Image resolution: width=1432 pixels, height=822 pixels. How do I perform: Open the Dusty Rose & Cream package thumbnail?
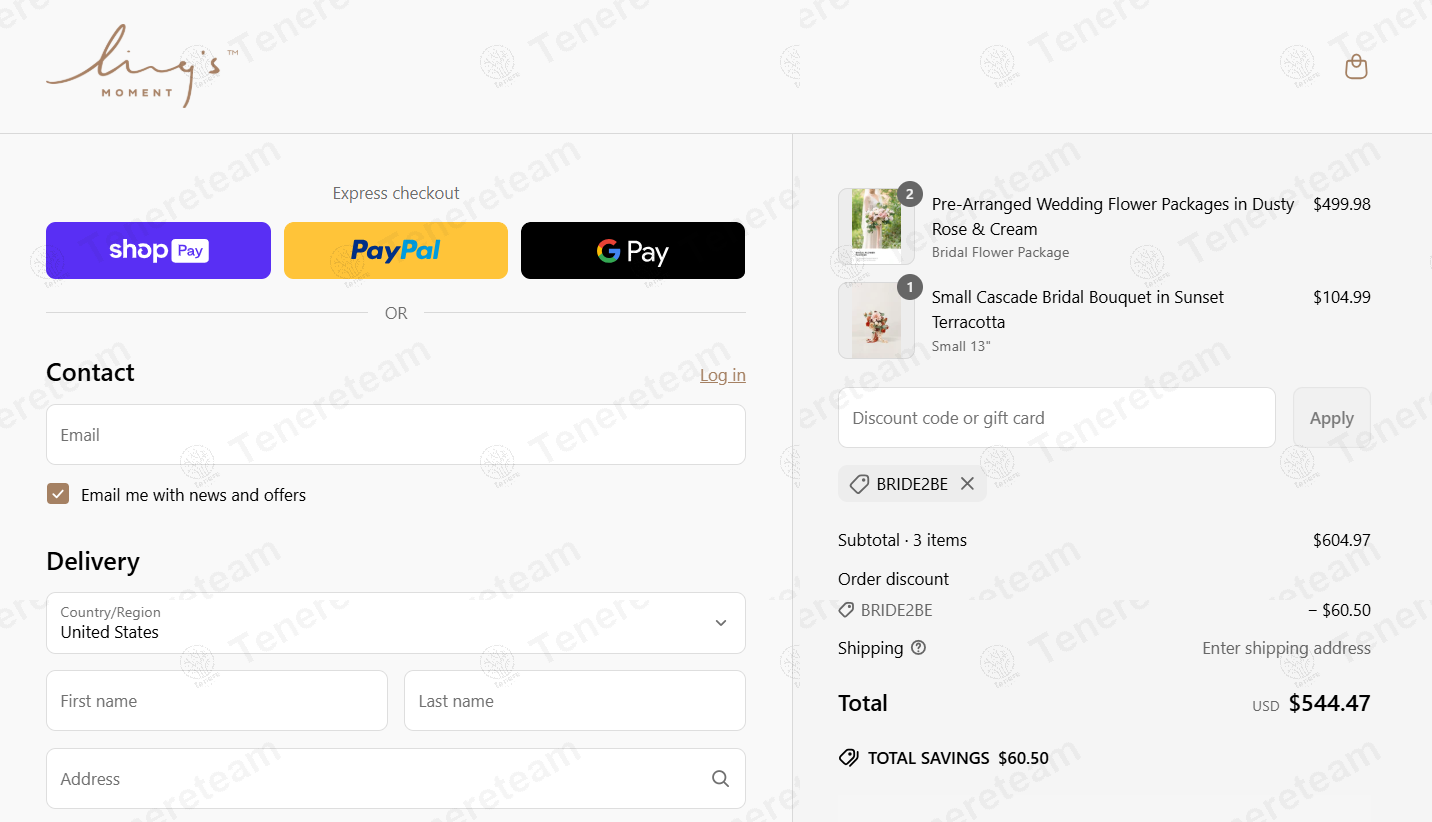click(876, 227)
